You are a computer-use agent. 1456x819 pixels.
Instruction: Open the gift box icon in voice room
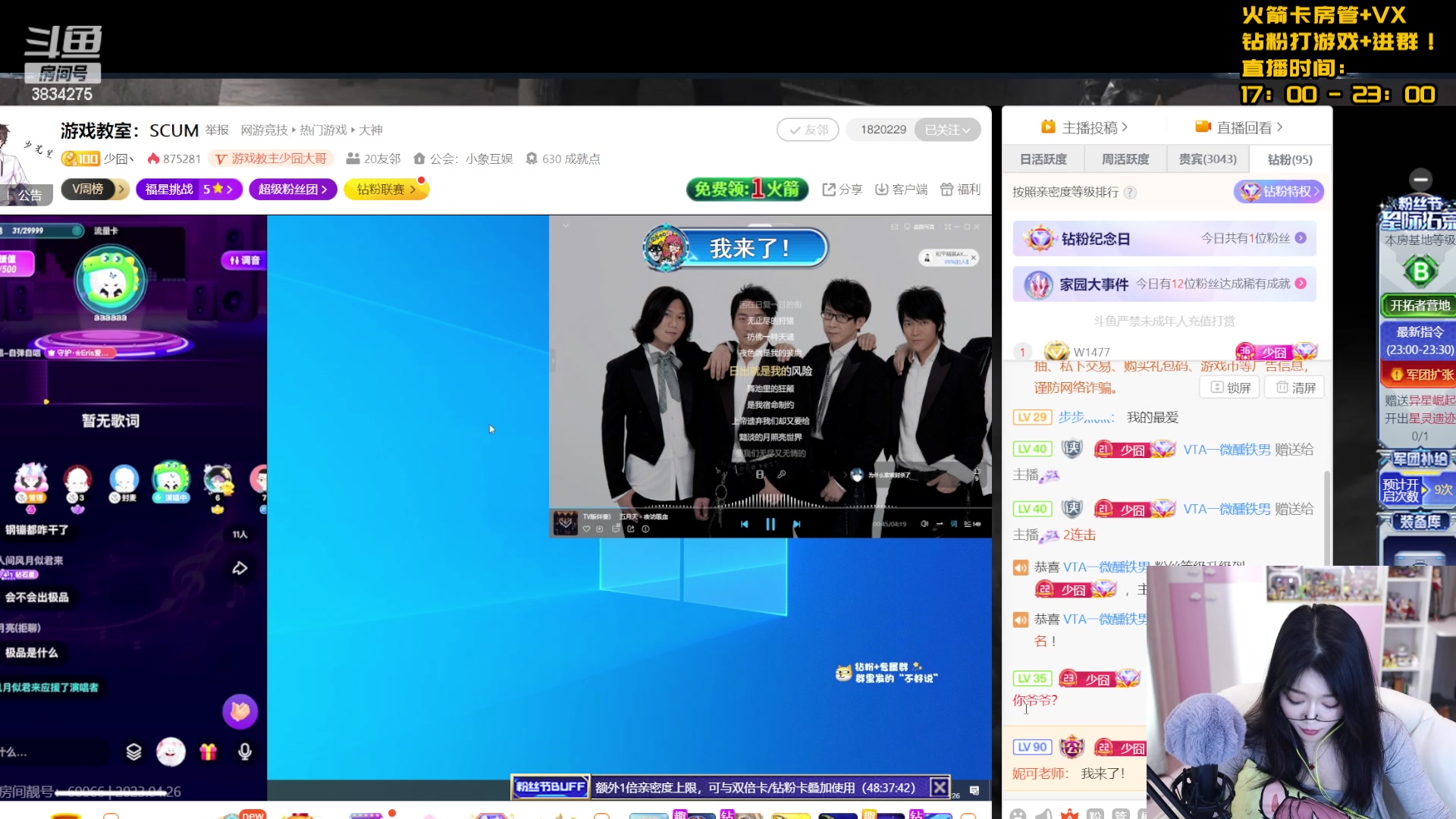tap(208, 752)
